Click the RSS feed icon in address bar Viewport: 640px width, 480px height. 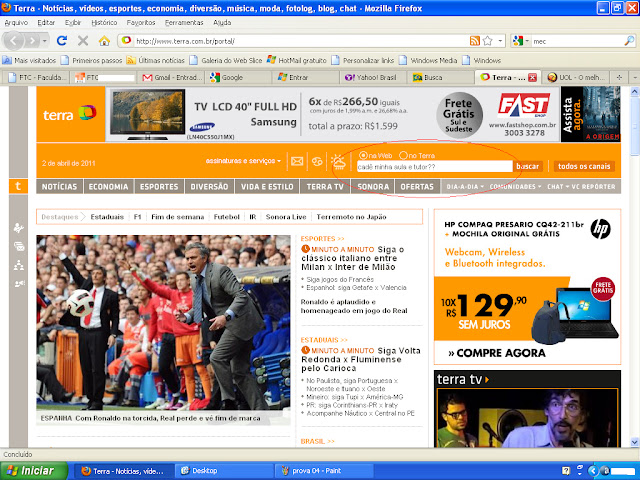coord(475,41)
